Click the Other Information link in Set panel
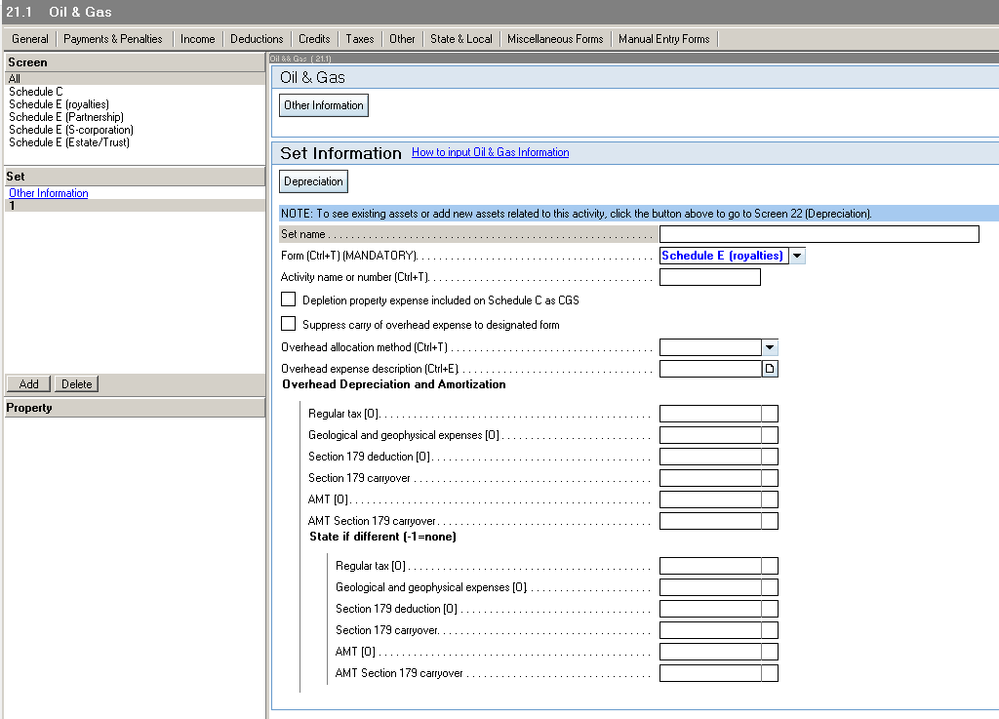 point(48,193)
